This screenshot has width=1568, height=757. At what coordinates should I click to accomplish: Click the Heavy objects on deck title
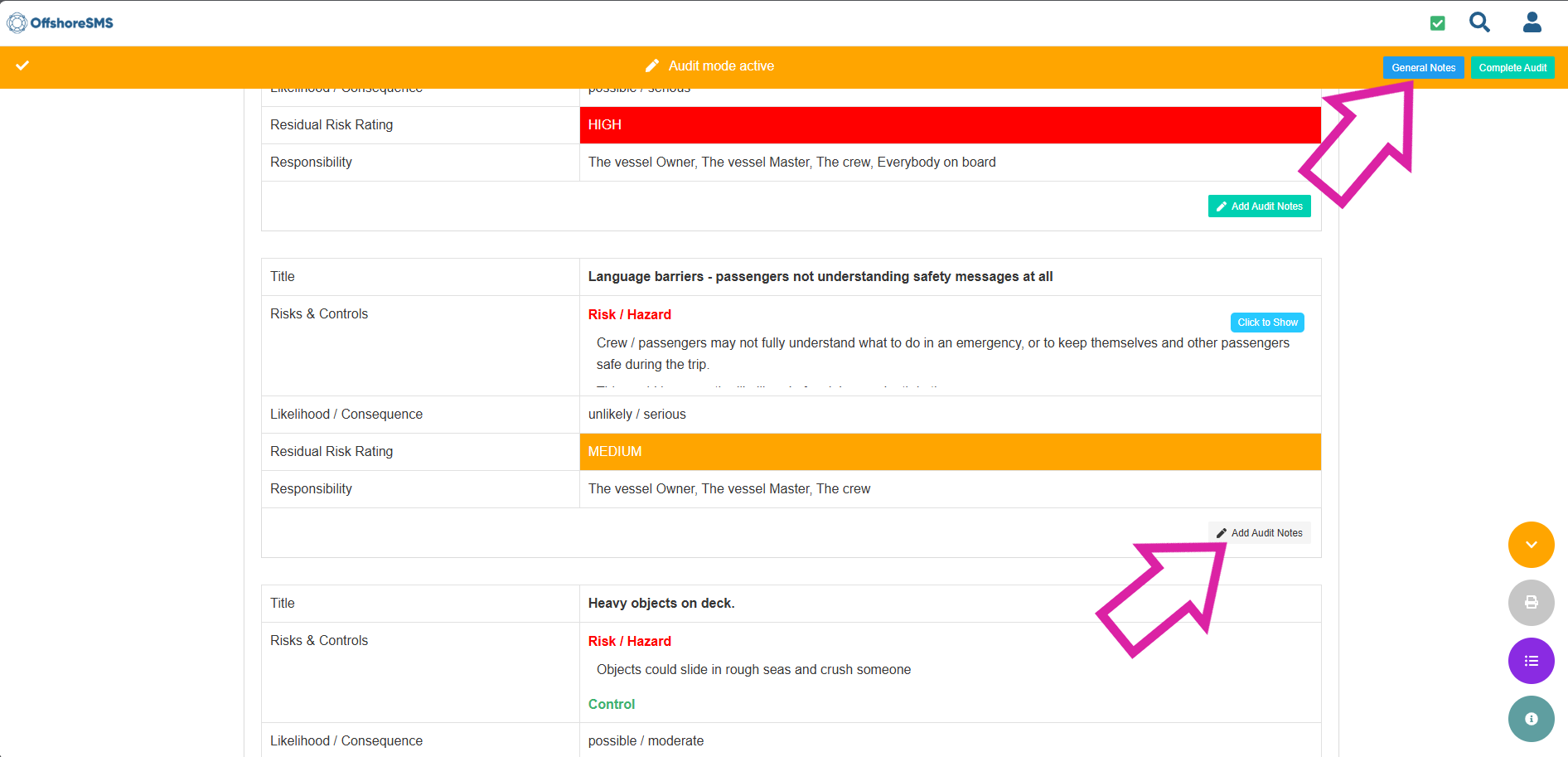pos(661,604)
